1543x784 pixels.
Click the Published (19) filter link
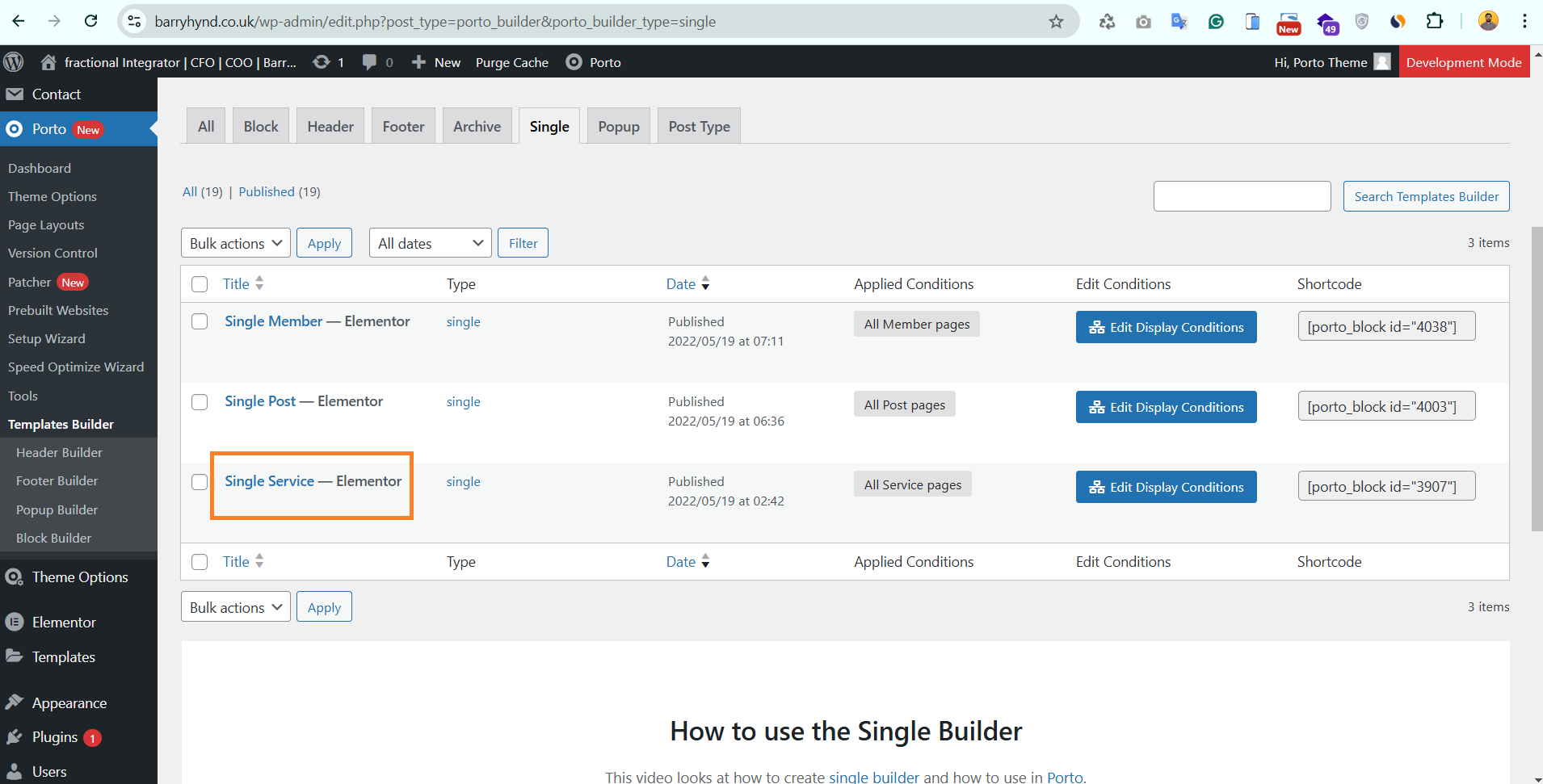coord(280,191)
